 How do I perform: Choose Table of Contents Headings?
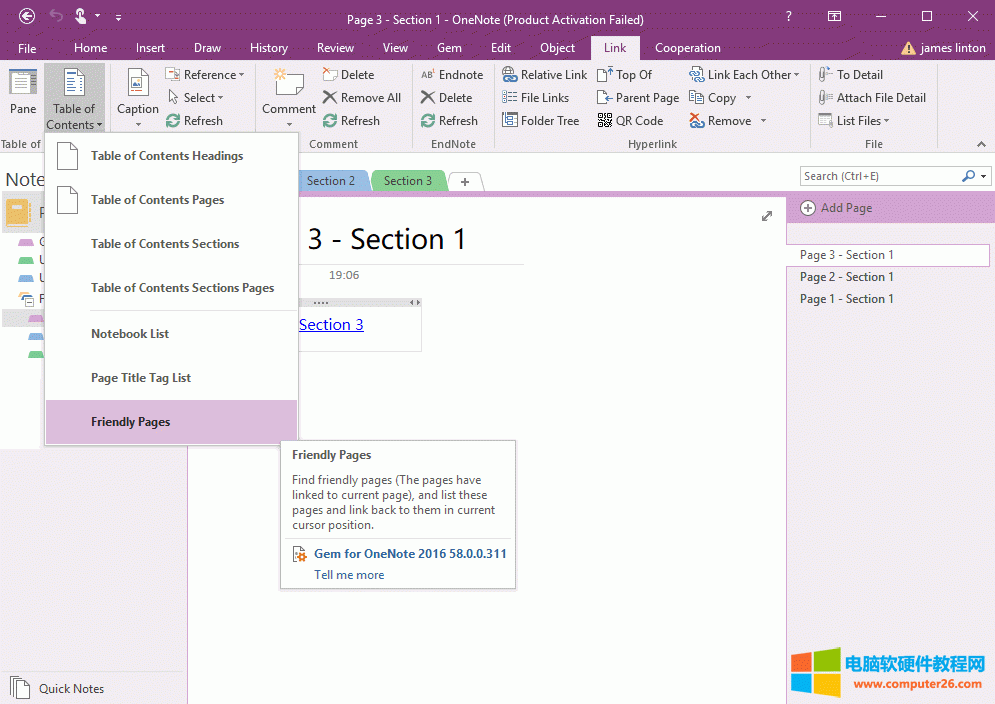coord(167,156)
